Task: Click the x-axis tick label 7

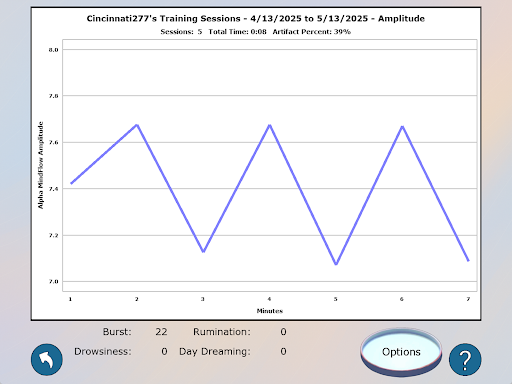Action: [468, 299]
